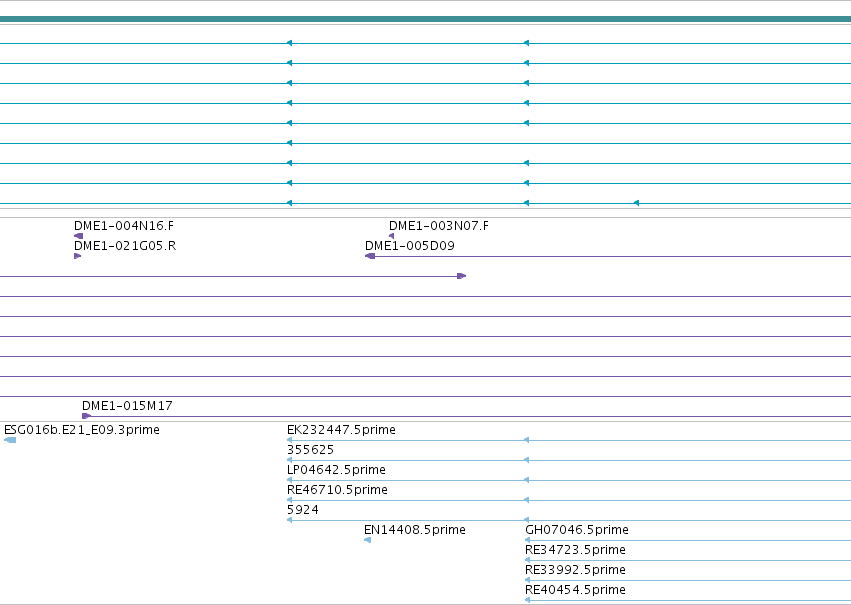The image size is (851, 605).
Task: Select the LP04642.5prime feature label
Action: pos(336,470)
